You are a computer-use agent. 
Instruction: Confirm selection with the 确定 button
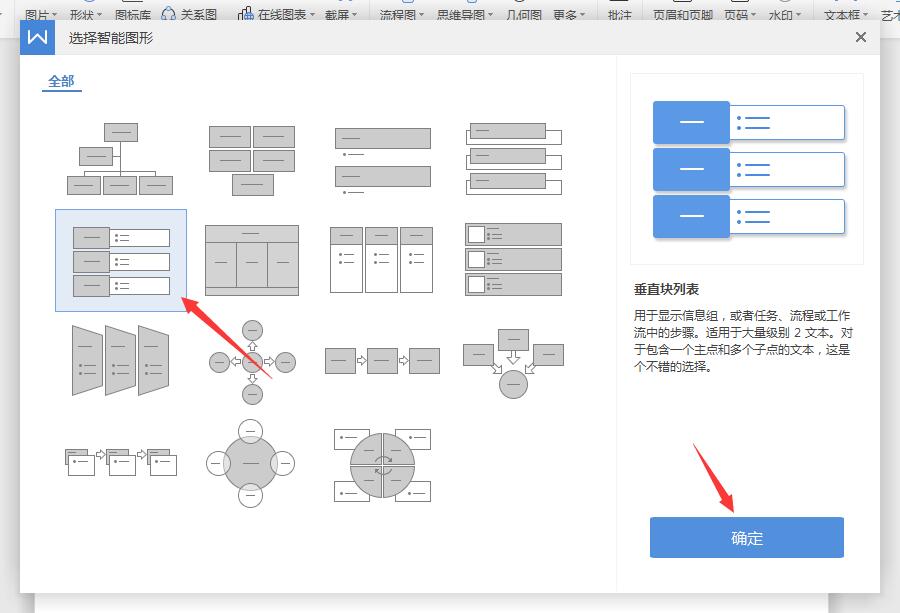pyautogui.click(x=746, y=537)
